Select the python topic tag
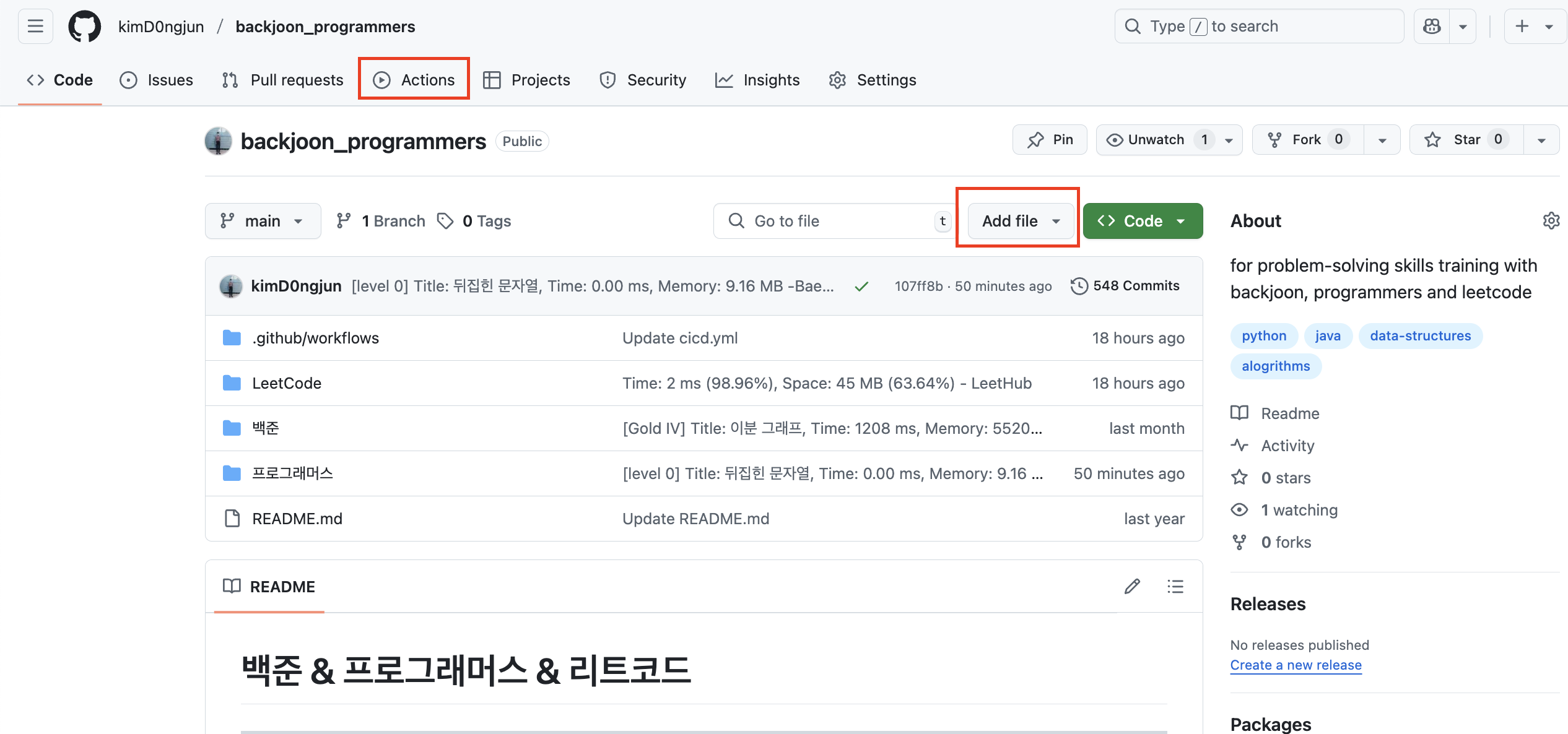 click(1263, 335)
